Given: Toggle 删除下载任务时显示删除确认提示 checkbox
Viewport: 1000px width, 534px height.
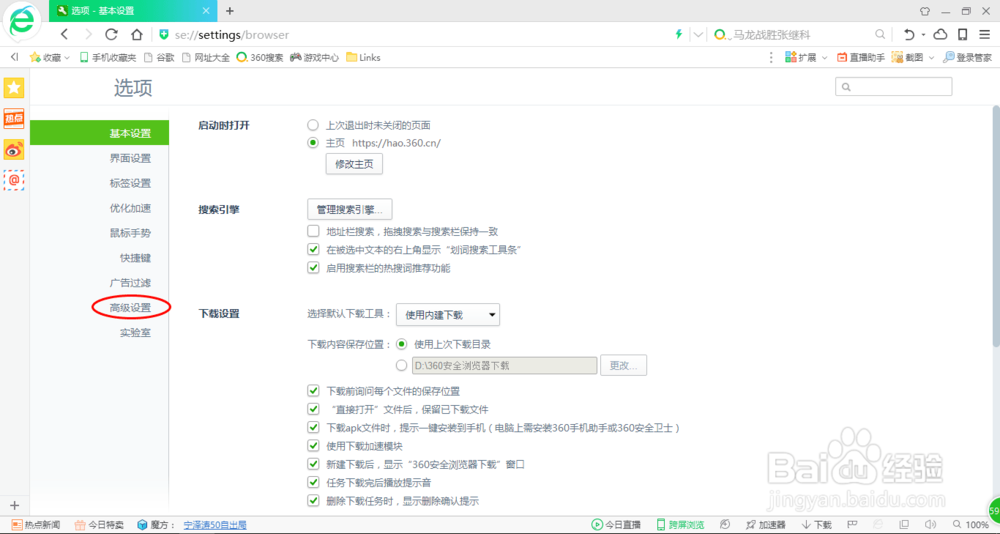Looking at the screenshot, I should 313,501.
